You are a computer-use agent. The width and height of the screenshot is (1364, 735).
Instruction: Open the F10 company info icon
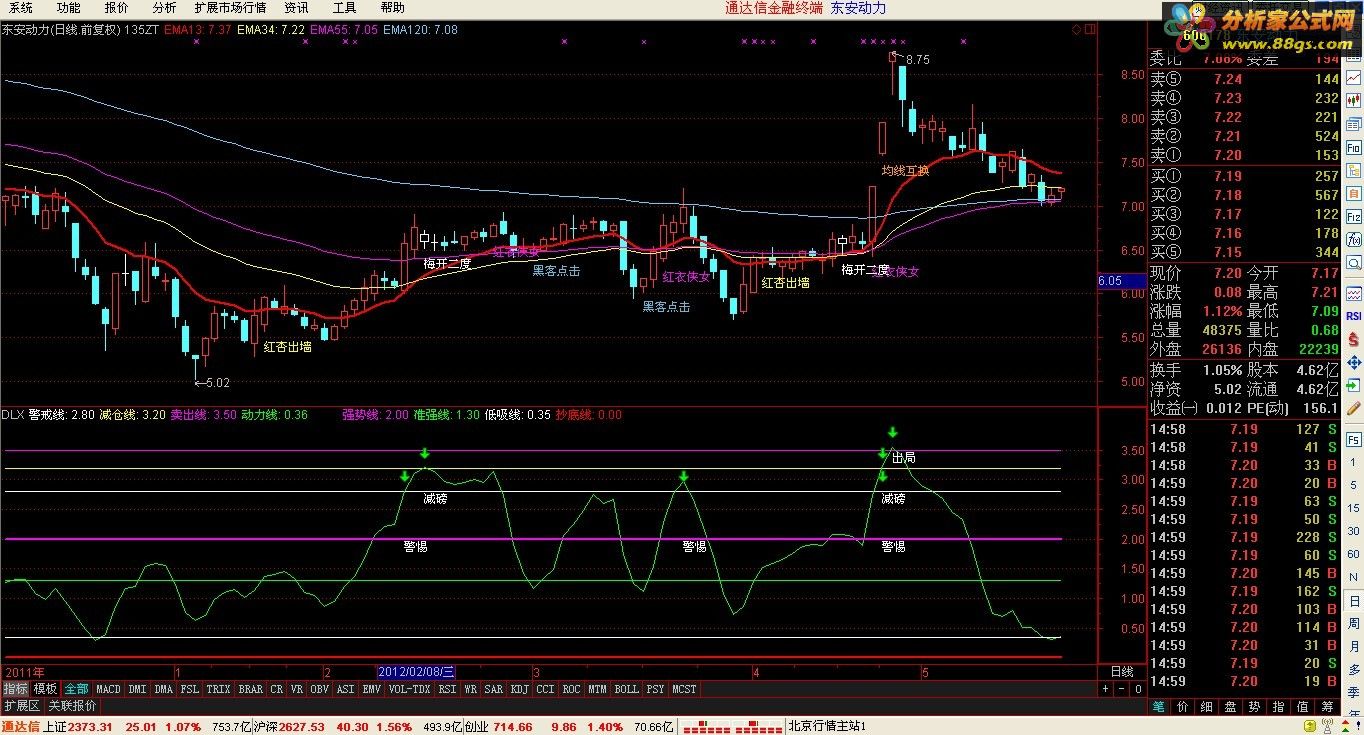coord(1353,147)
